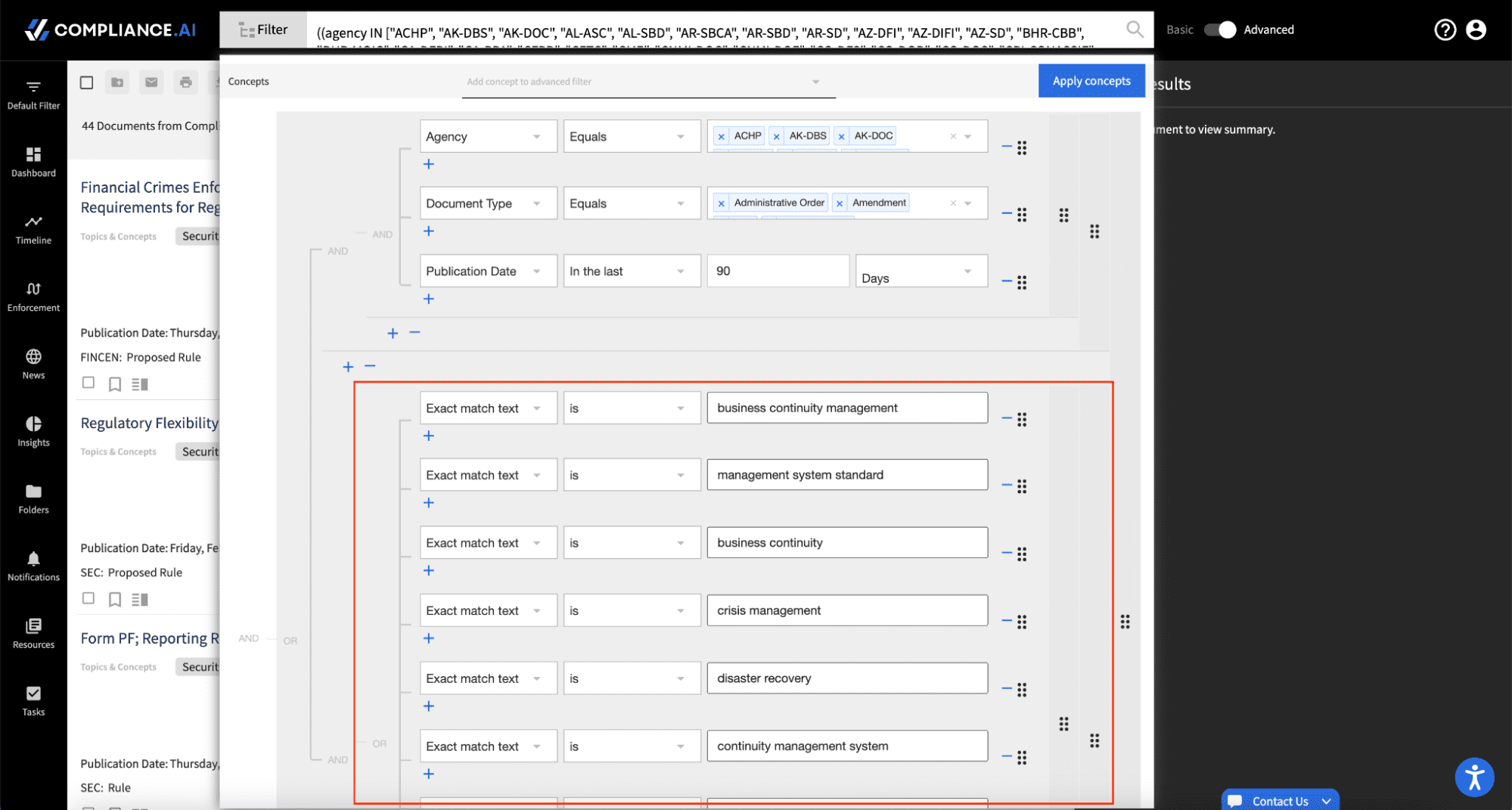Open the Equals operator dropdown for Agency
This screenshot has height=810, width=1512.
coord(632,136)
